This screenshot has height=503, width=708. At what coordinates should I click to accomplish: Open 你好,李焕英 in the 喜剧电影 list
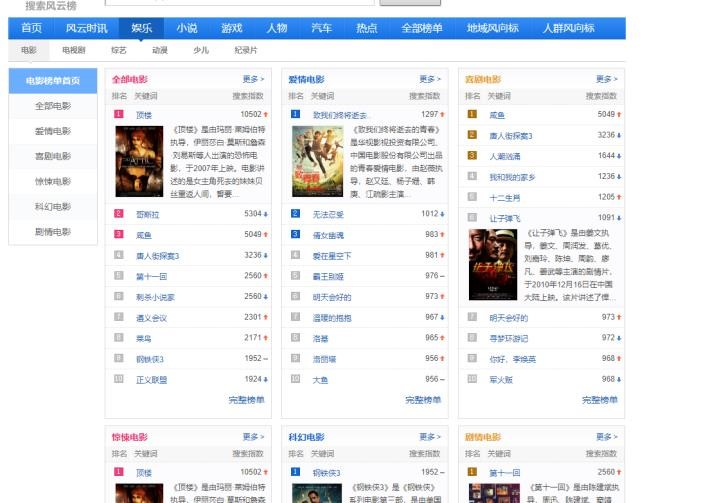(512, 359)
